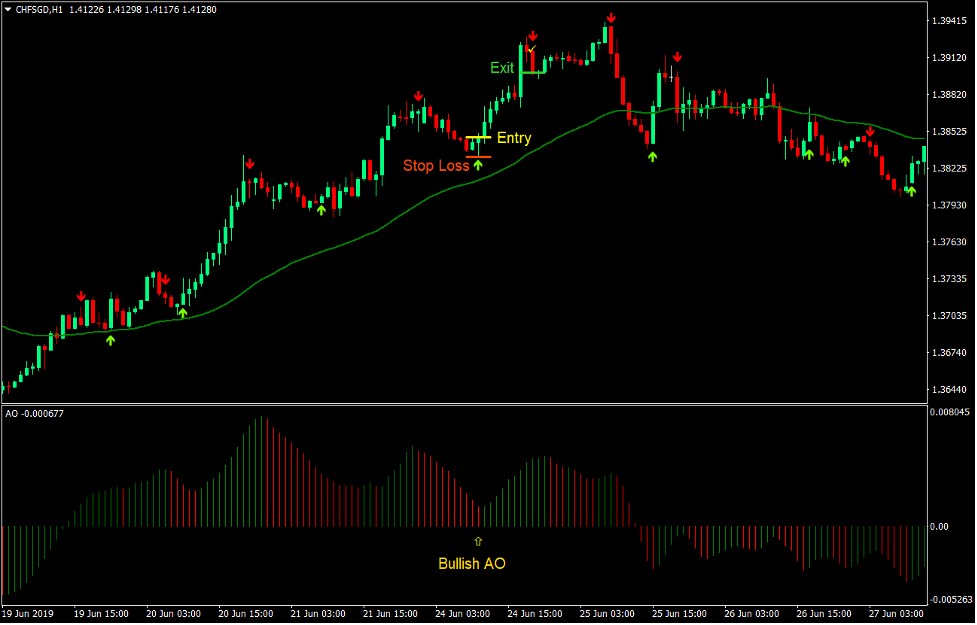Click the leftmost green up arrow signal
Viewport: 977px width, 625px height.
pos(111,340)
